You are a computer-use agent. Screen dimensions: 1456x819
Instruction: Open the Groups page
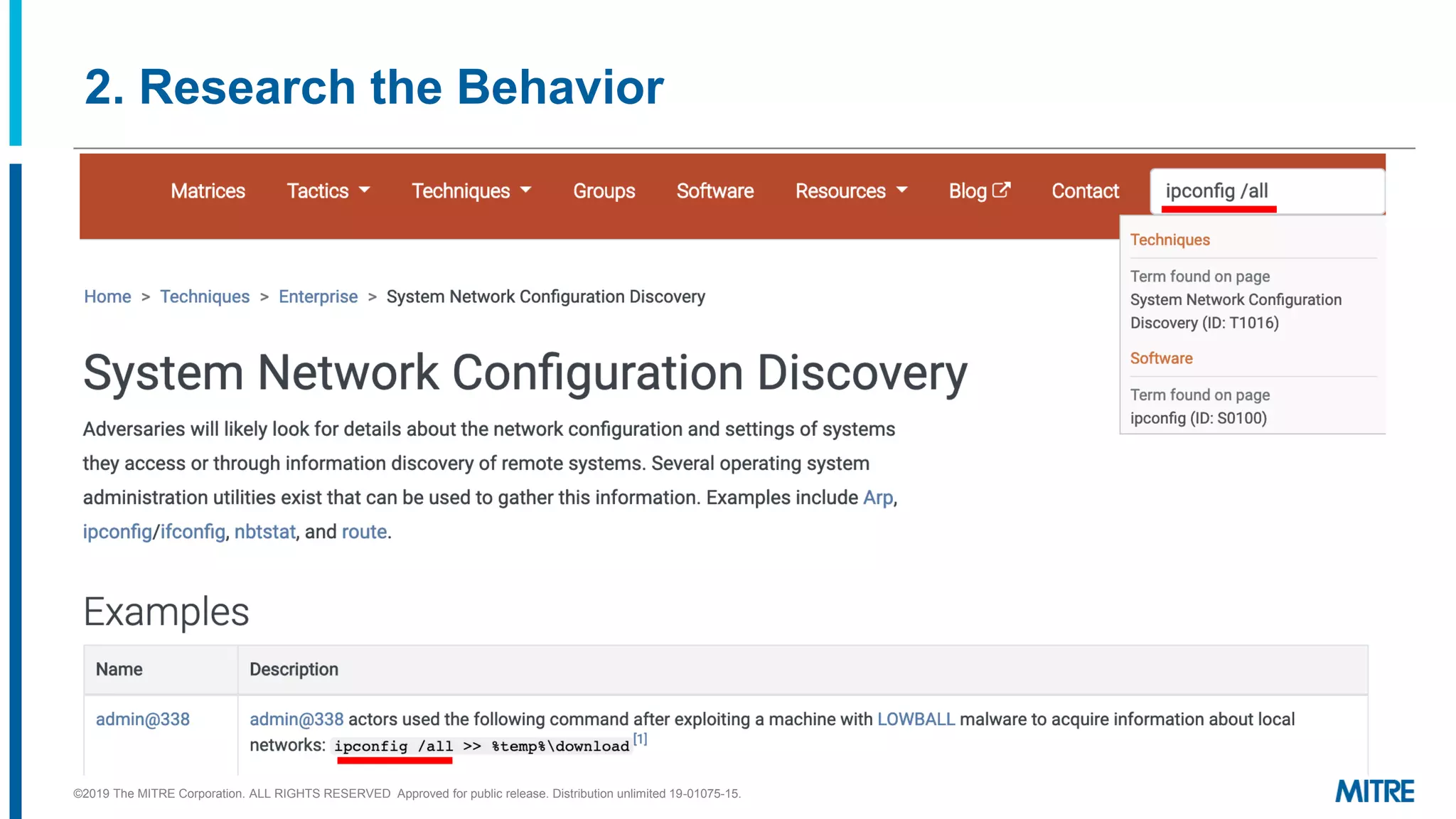pyautogui.click(x=604, y=191)
